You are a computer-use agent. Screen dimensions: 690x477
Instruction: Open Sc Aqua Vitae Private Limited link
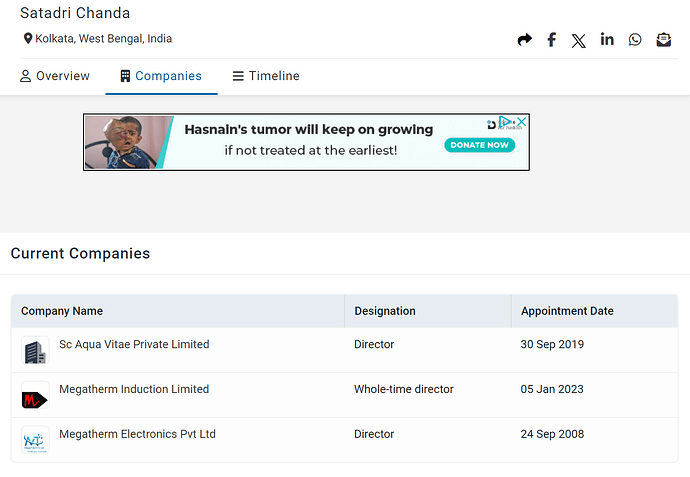(x=134, y=344)
